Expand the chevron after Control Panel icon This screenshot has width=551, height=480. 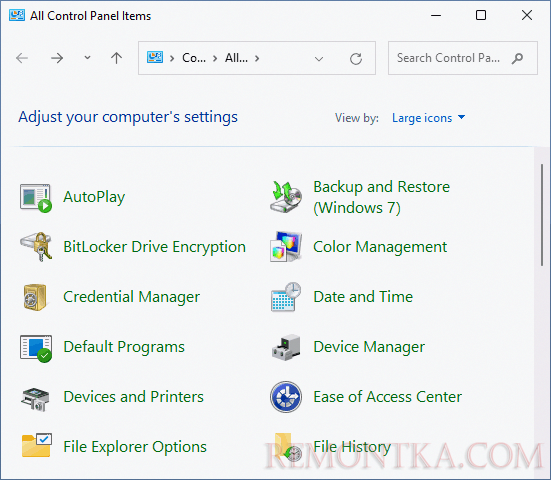pyautogui.click(x=172, y=58)
